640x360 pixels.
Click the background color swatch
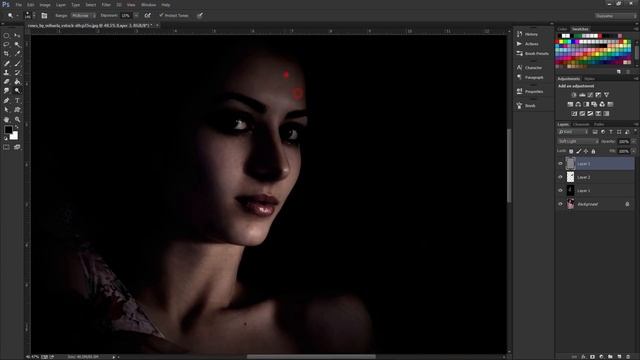pos(15,136)
